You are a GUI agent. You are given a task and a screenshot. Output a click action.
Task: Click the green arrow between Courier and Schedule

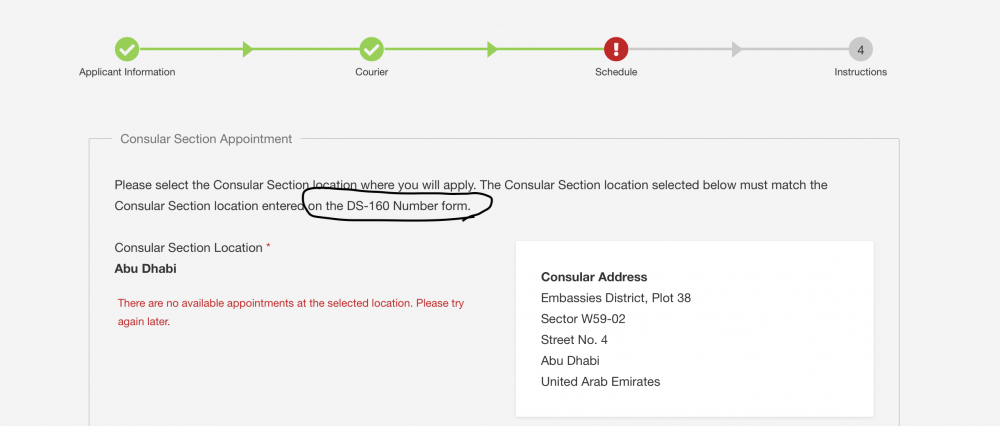pos(492,49)
